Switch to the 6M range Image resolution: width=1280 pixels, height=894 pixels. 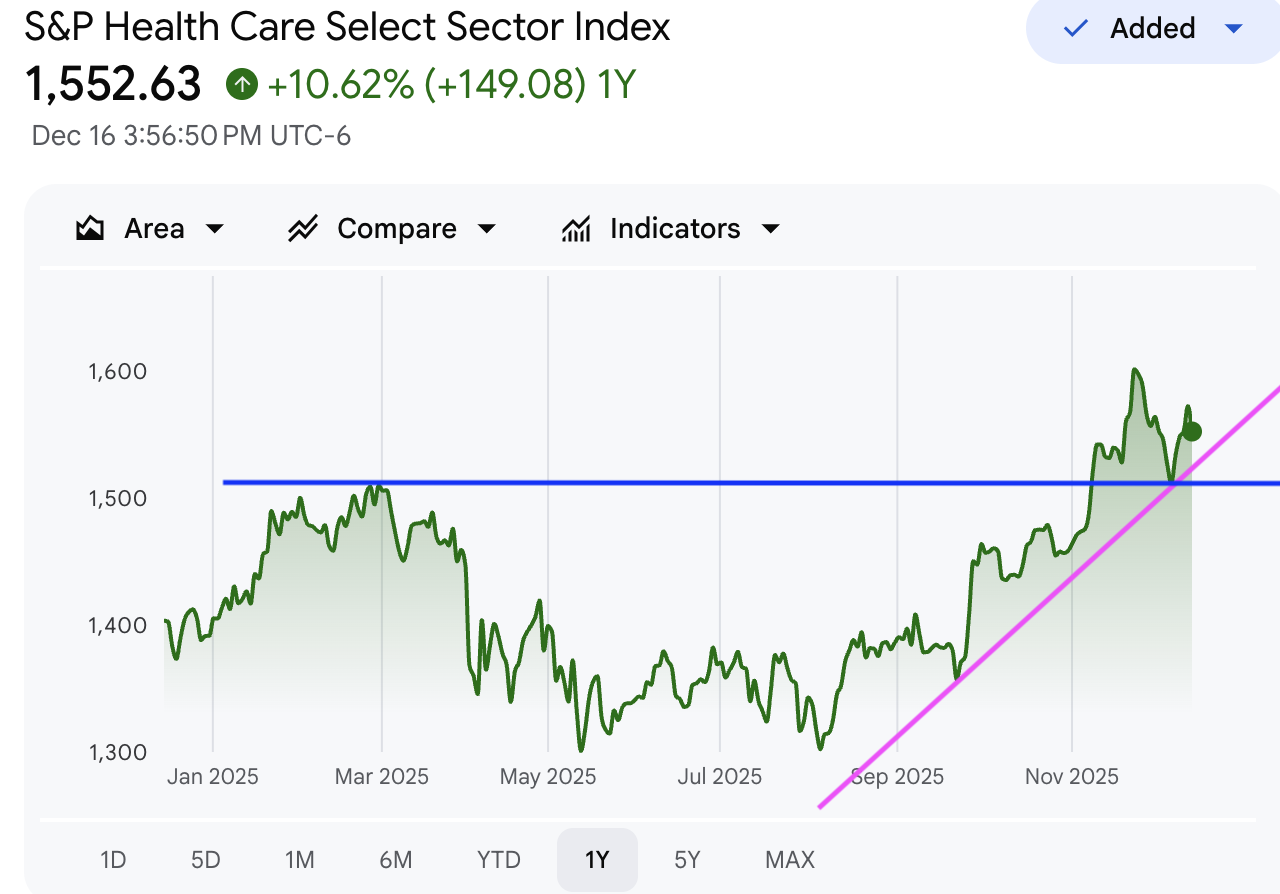click(x=396, y=859)
